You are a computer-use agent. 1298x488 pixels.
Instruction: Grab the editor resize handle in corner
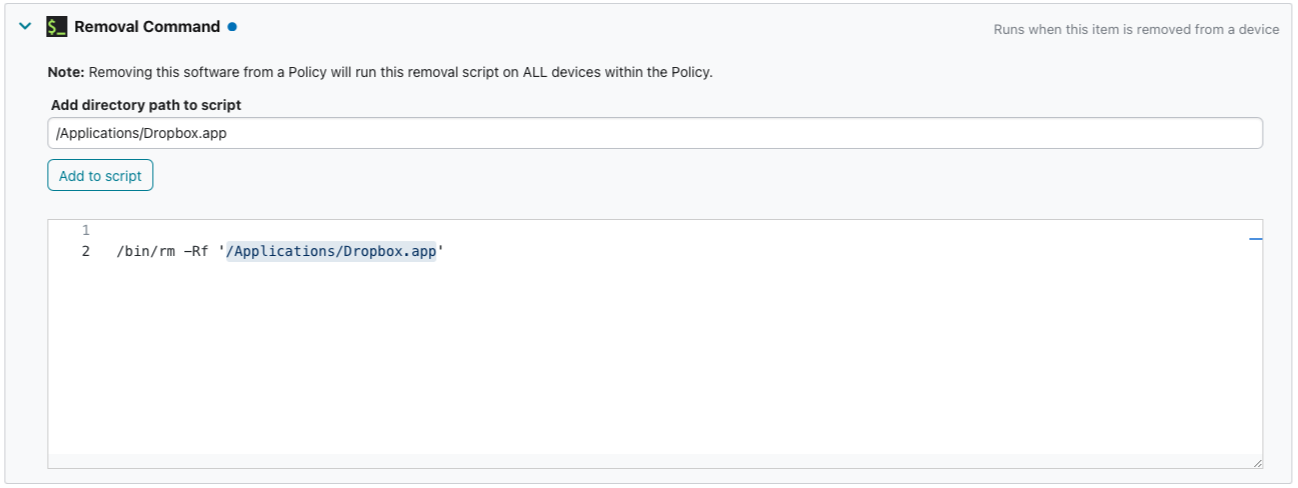point(1257,462)
